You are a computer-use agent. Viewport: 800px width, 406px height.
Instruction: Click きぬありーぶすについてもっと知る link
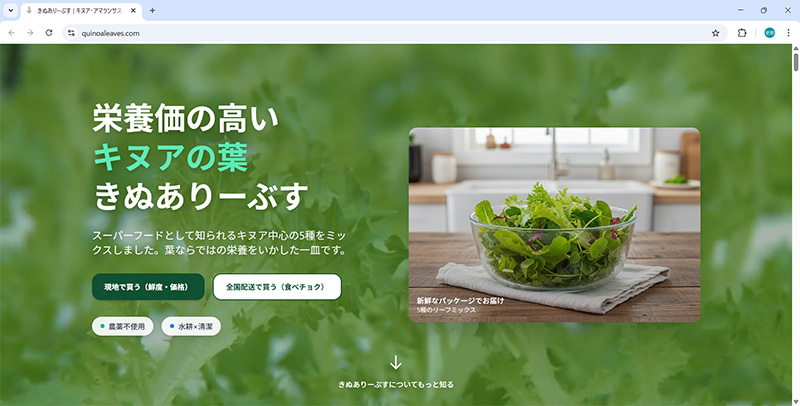396,385
